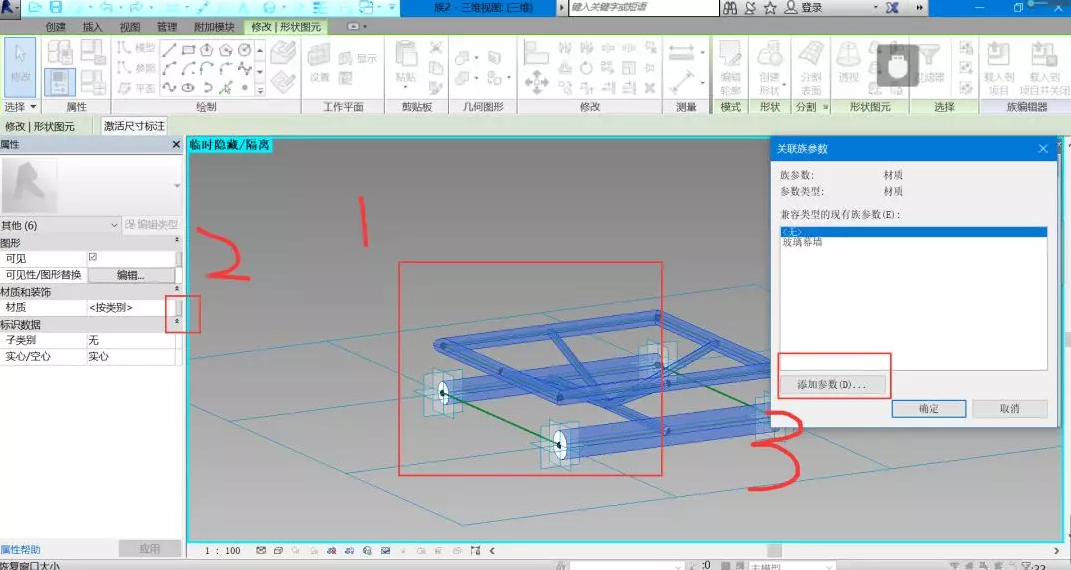The image size is (1071, 570).
Task: Switch to the Create (创建) ribbon tab
Action: pos(55,27)
